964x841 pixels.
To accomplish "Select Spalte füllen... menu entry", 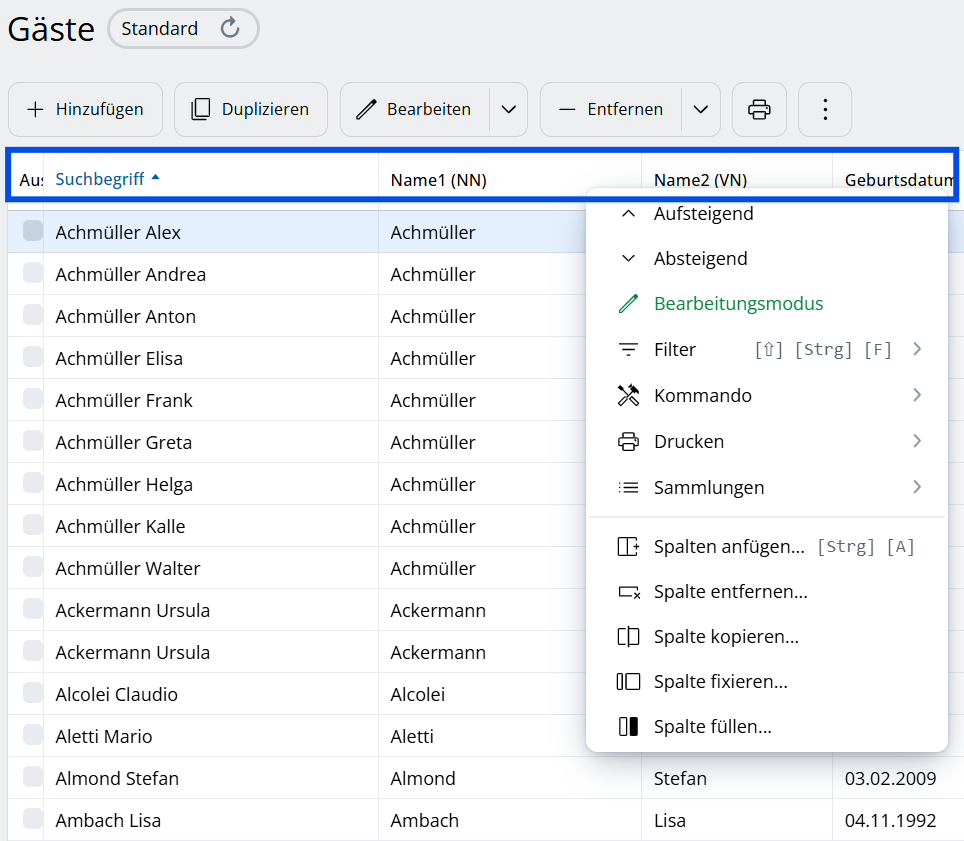I will (767, 727).
